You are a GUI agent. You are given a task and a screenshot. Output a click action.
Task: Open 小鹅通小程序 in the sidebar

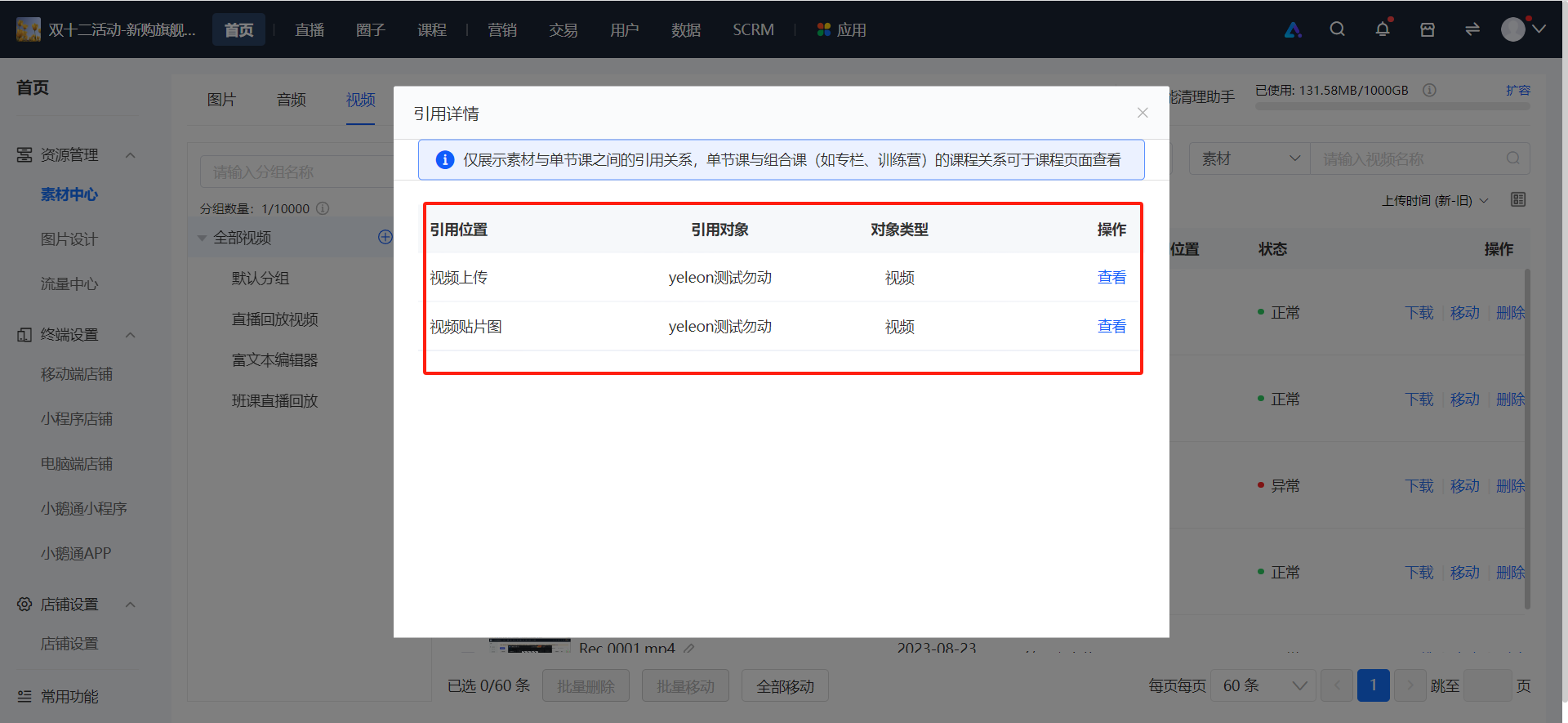pos(84,509)
